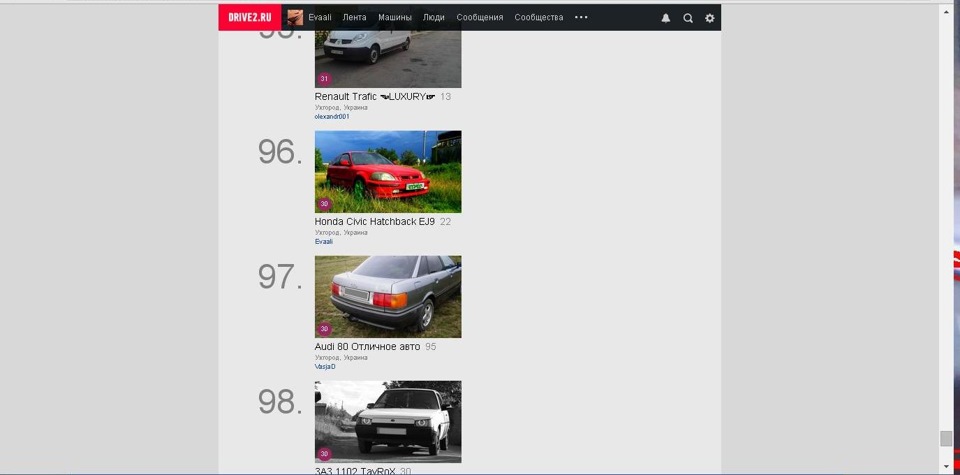Click the 30 badge on the ZAZ 1102 photo
960x475 pixels.
(324, 454)
